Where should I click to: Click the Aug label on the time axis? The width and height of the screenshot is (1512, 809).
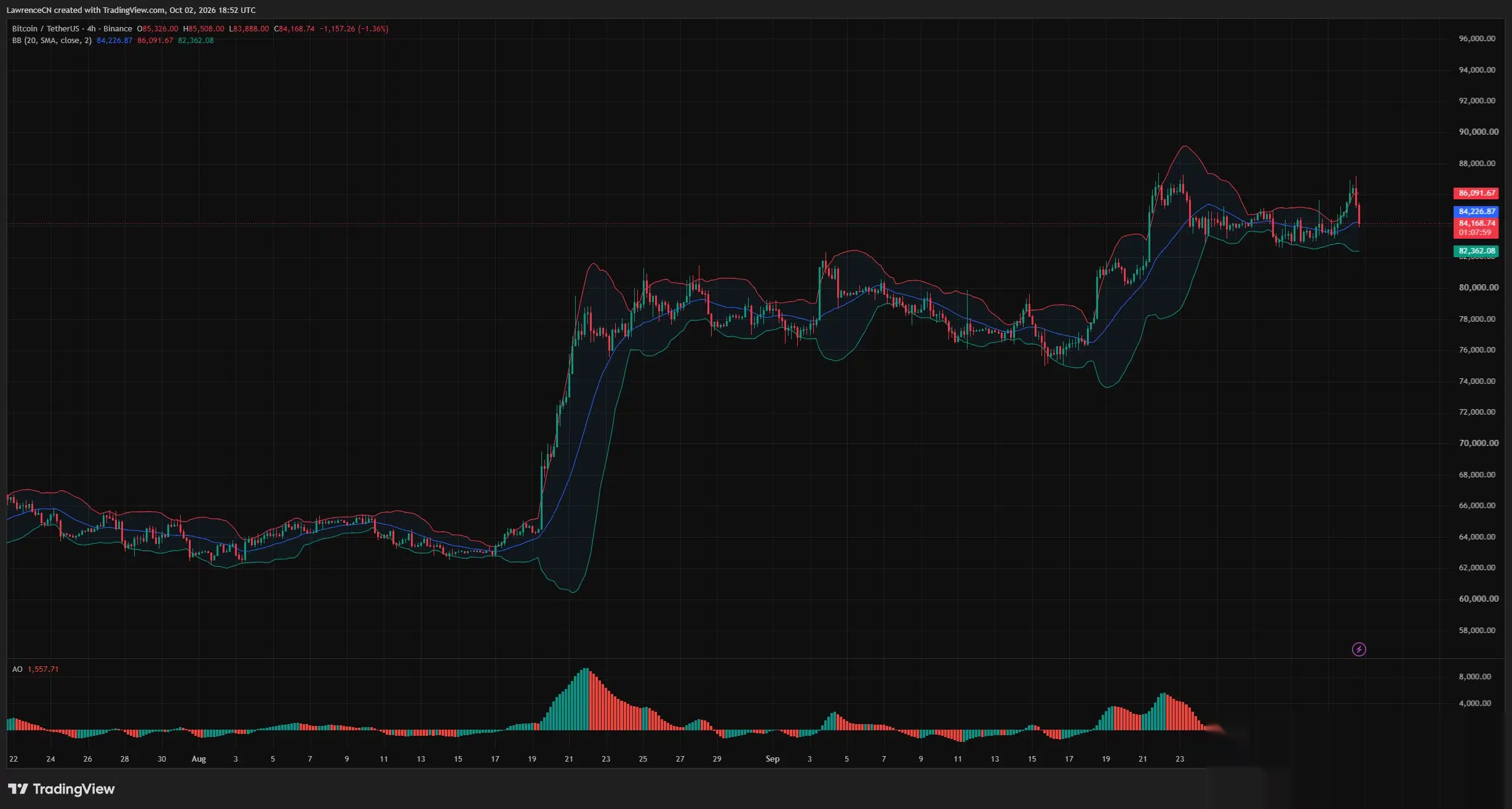click(199, 759)
